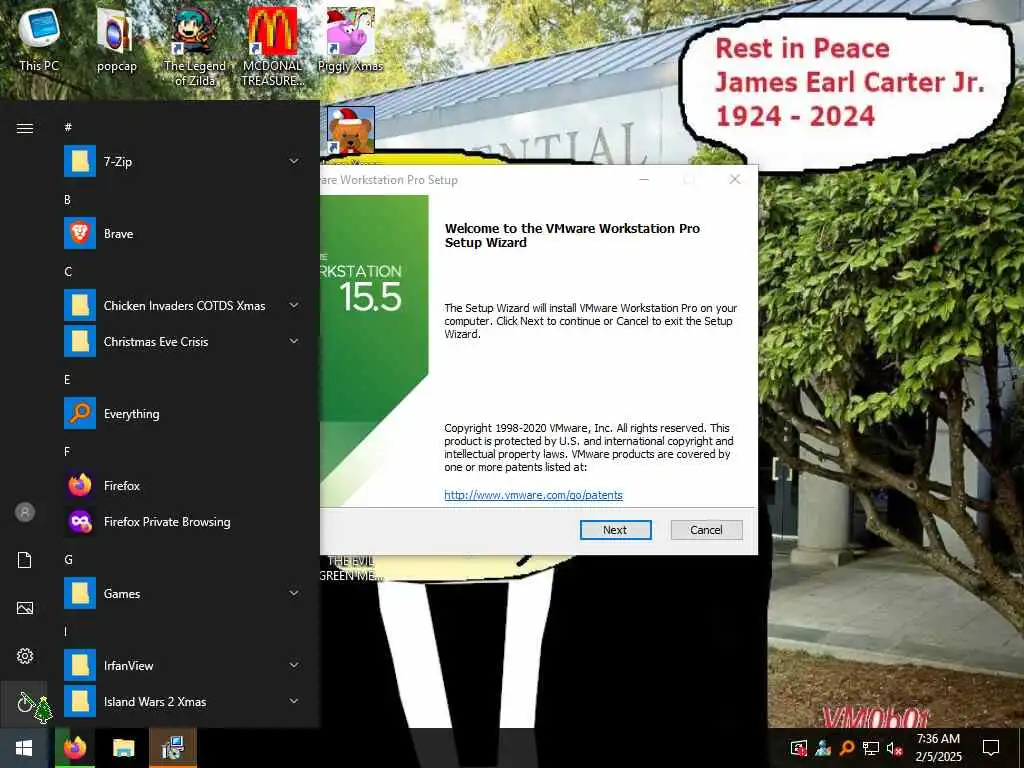This screenshot has width=1024, height=768.
Task: Select The Evil Green Me desktop icon label
Action: (351, 568)
